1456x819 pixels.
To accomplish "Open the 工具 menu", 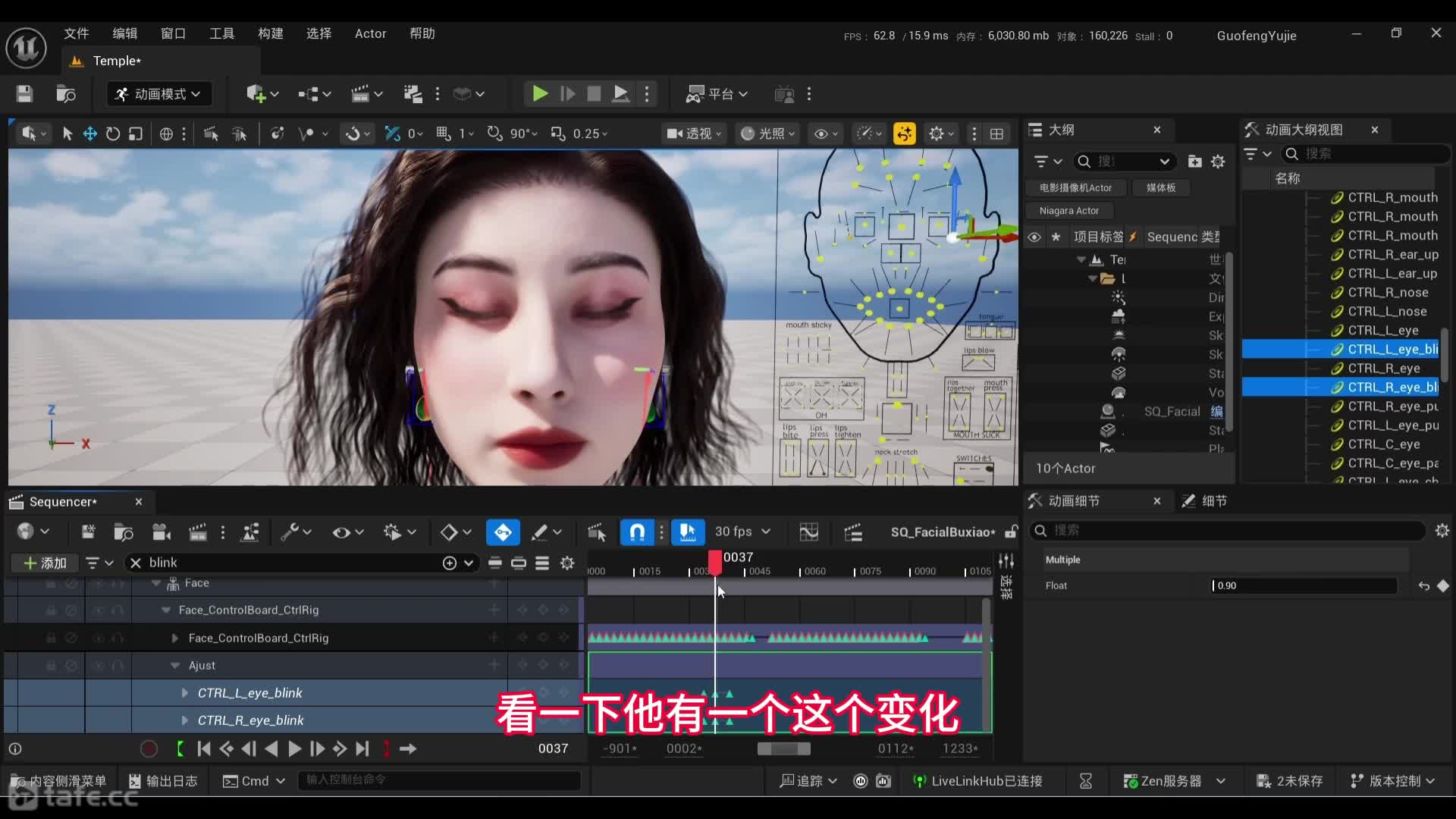I will click(221, 33).
